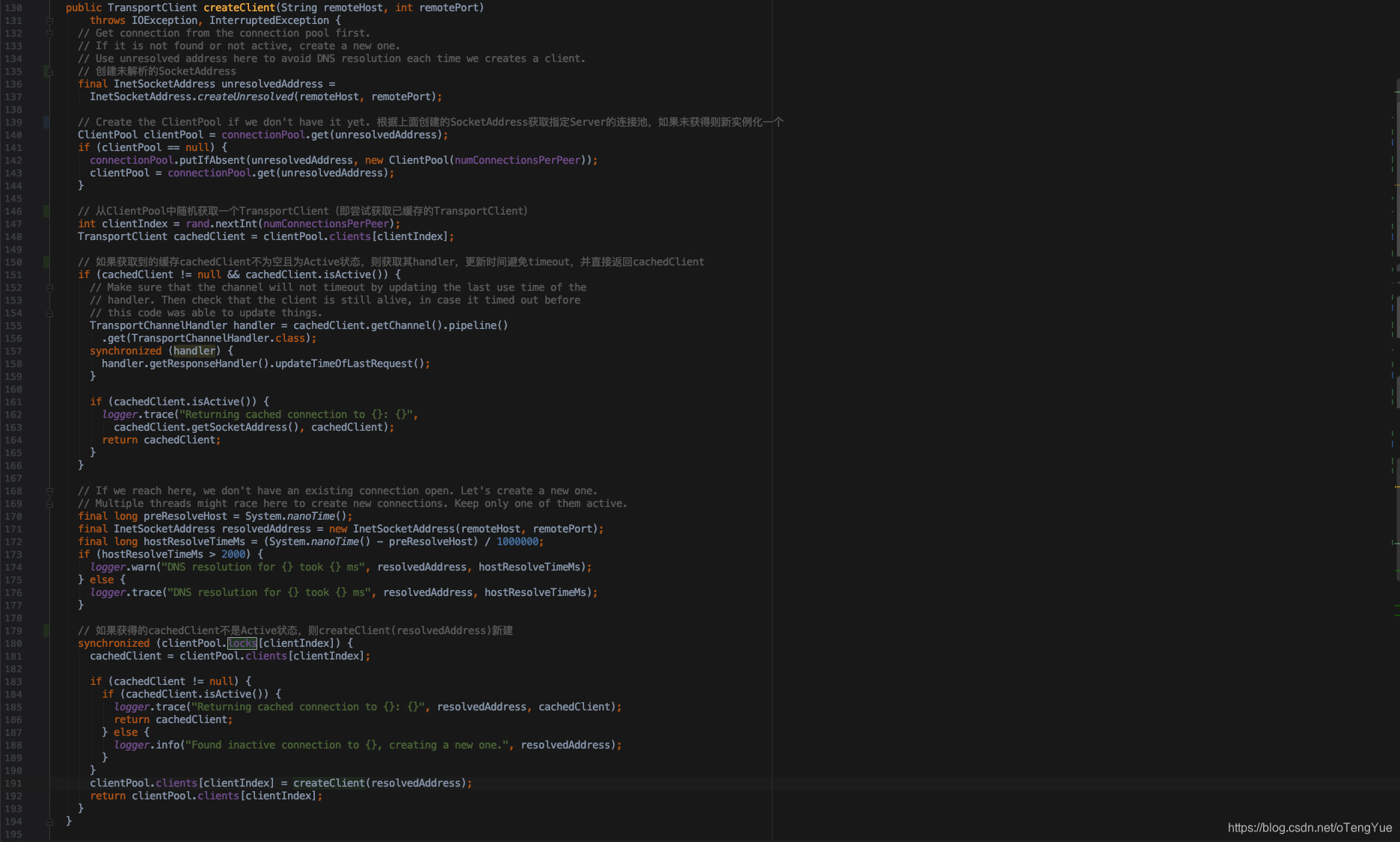
Task: Click line number 180 in the gutter
Action: 13,644
